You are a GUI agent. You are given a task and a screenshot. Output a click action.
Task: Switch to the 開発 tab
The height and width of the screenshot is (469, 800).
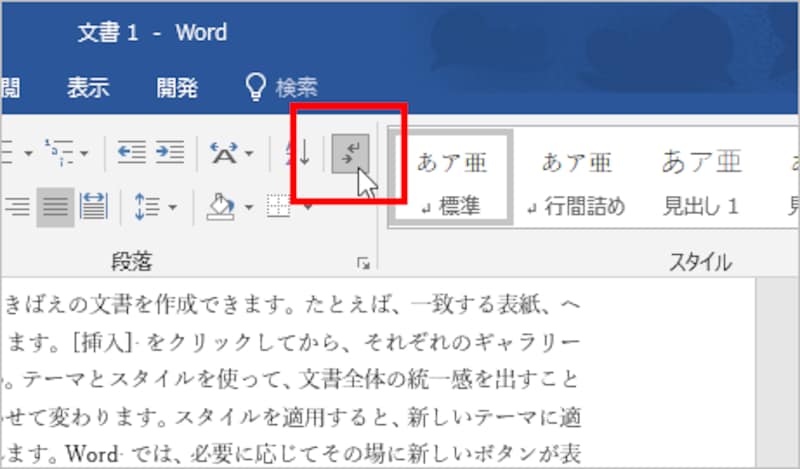point(177,87)
